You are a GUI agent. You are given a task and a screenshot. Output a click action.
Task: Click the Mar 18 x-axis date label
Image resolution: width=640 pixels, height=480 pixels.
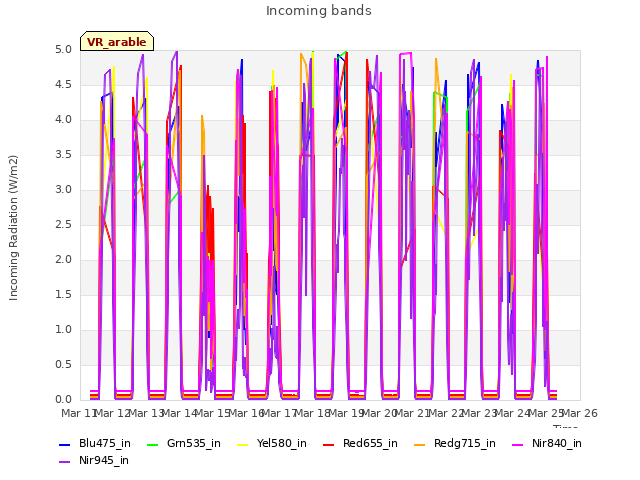pyautogui.click(x=313, y=413)
